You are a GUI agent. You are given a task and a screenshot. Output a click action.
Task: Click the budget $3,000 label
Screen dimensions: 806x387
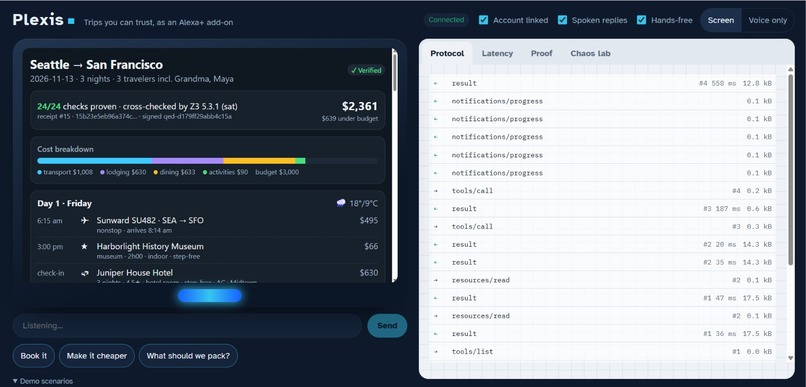coord(277,172)
